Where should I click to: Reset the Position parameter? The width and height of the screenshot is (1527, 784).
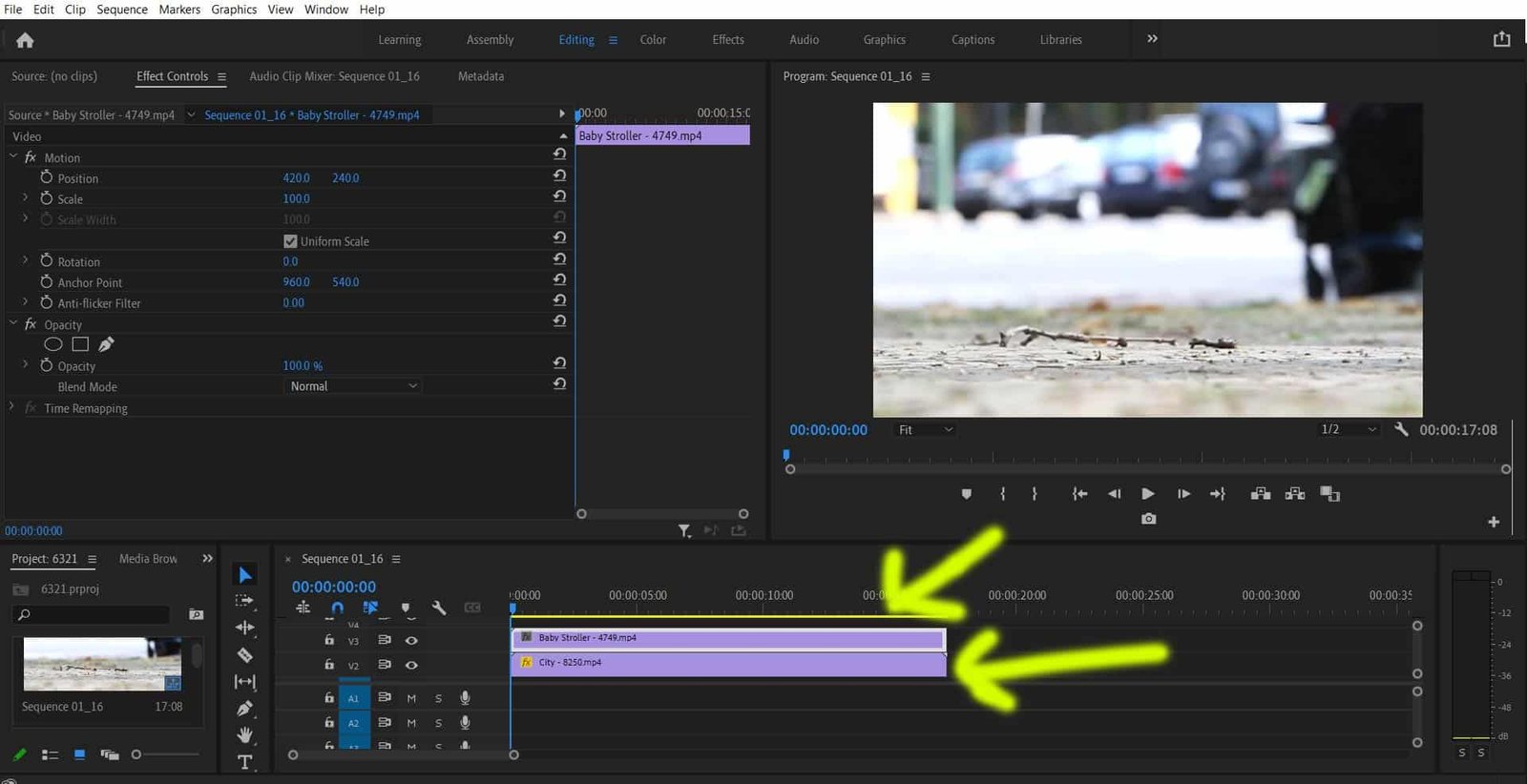[x=559, y=175]
